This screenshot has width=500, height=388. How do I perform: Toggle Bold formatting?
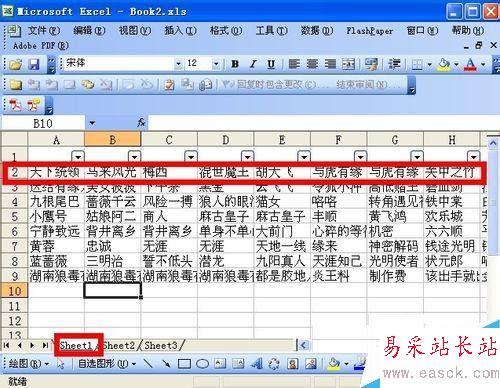coord(235,64)
